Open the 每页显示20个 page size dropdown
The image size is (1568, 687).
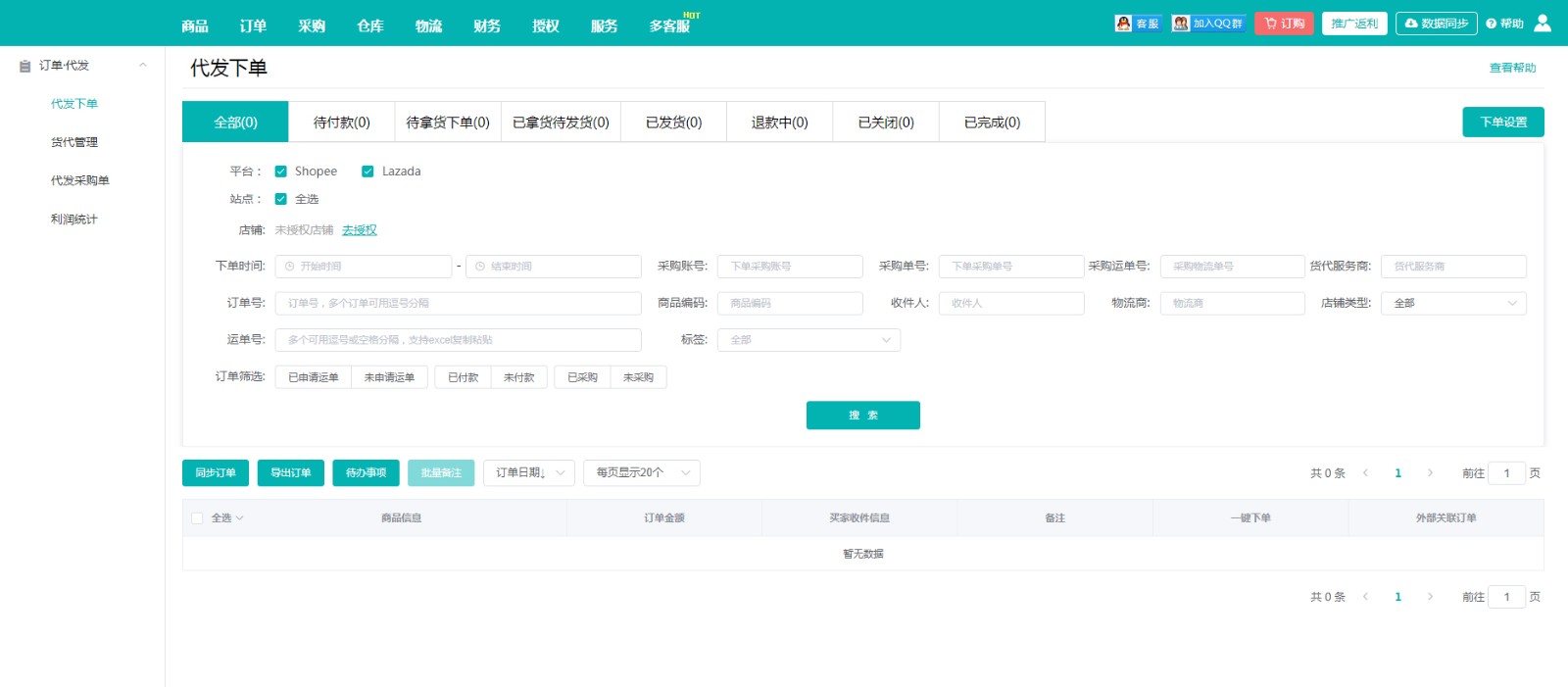pyautogui.click(x=642, y=473)
